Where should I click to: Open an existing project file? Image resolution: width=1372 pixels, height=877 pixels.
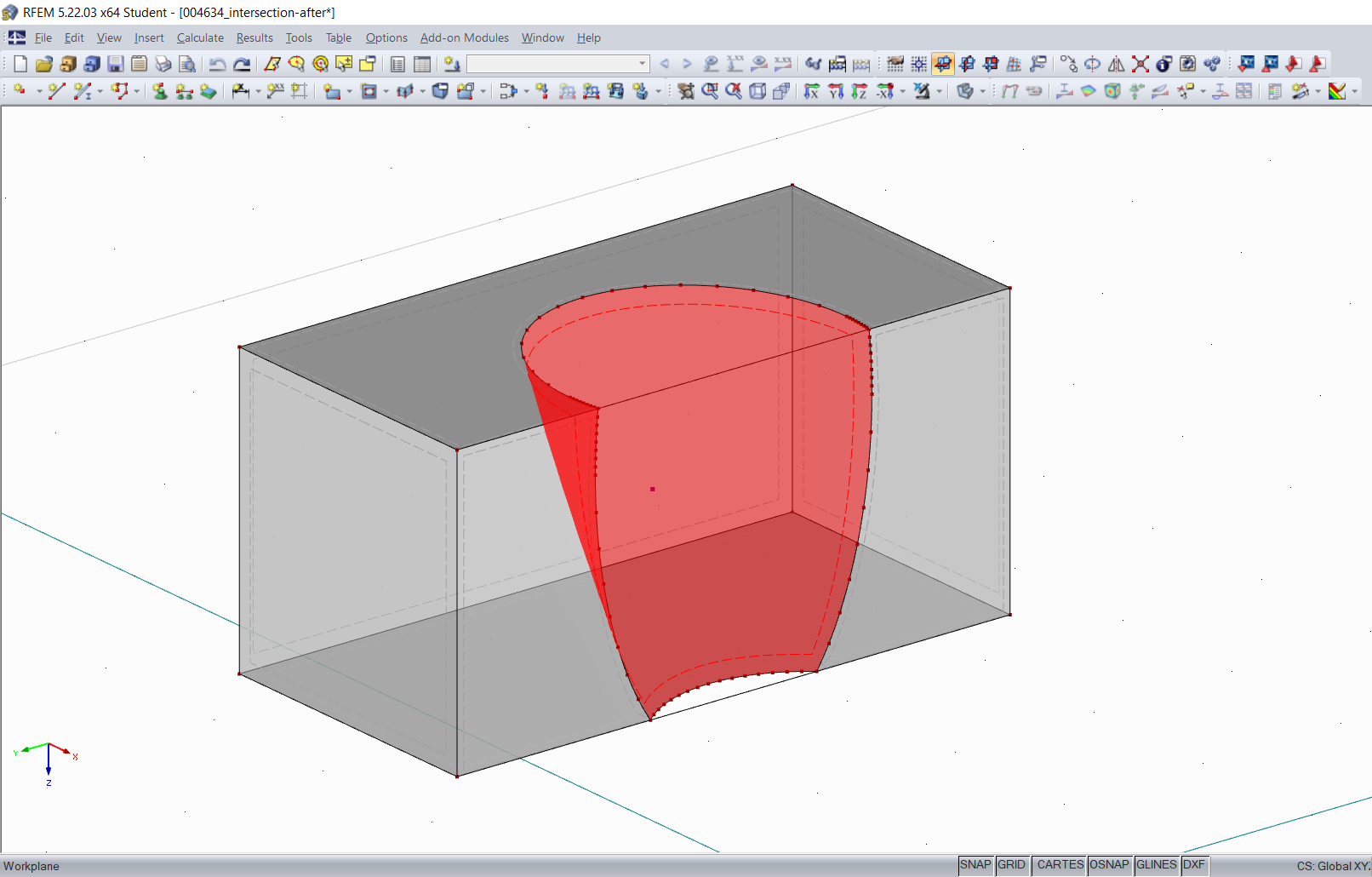click(x=43, y=64)
